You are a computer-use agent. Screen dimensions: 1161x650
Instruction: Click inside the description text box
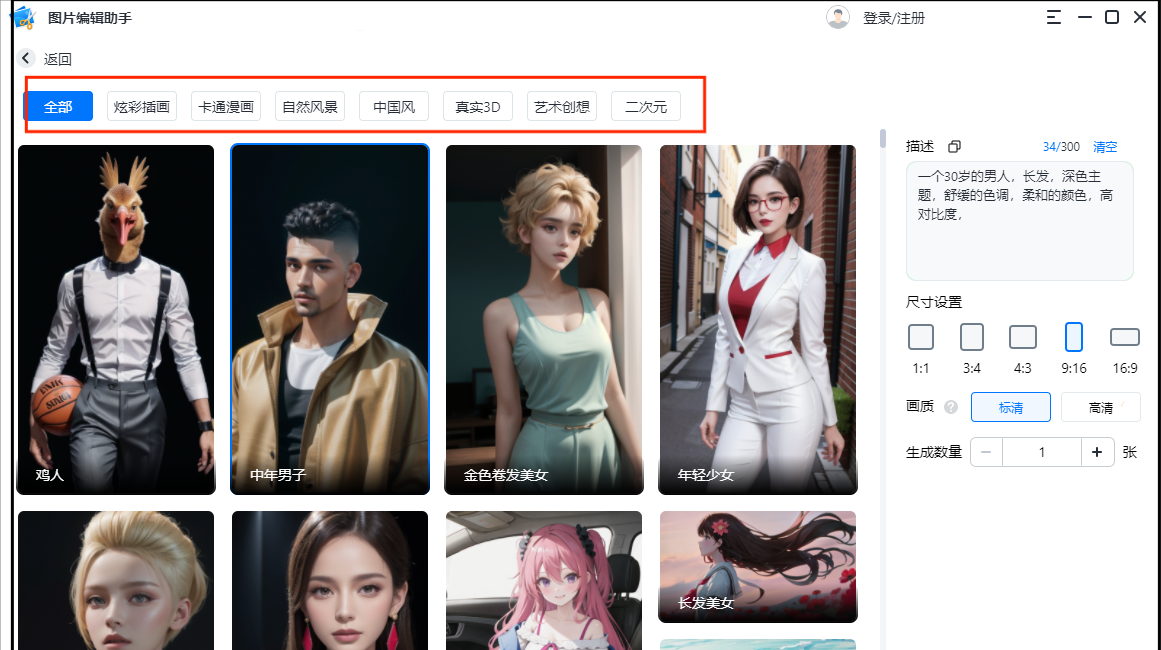tap(1019, 230)
